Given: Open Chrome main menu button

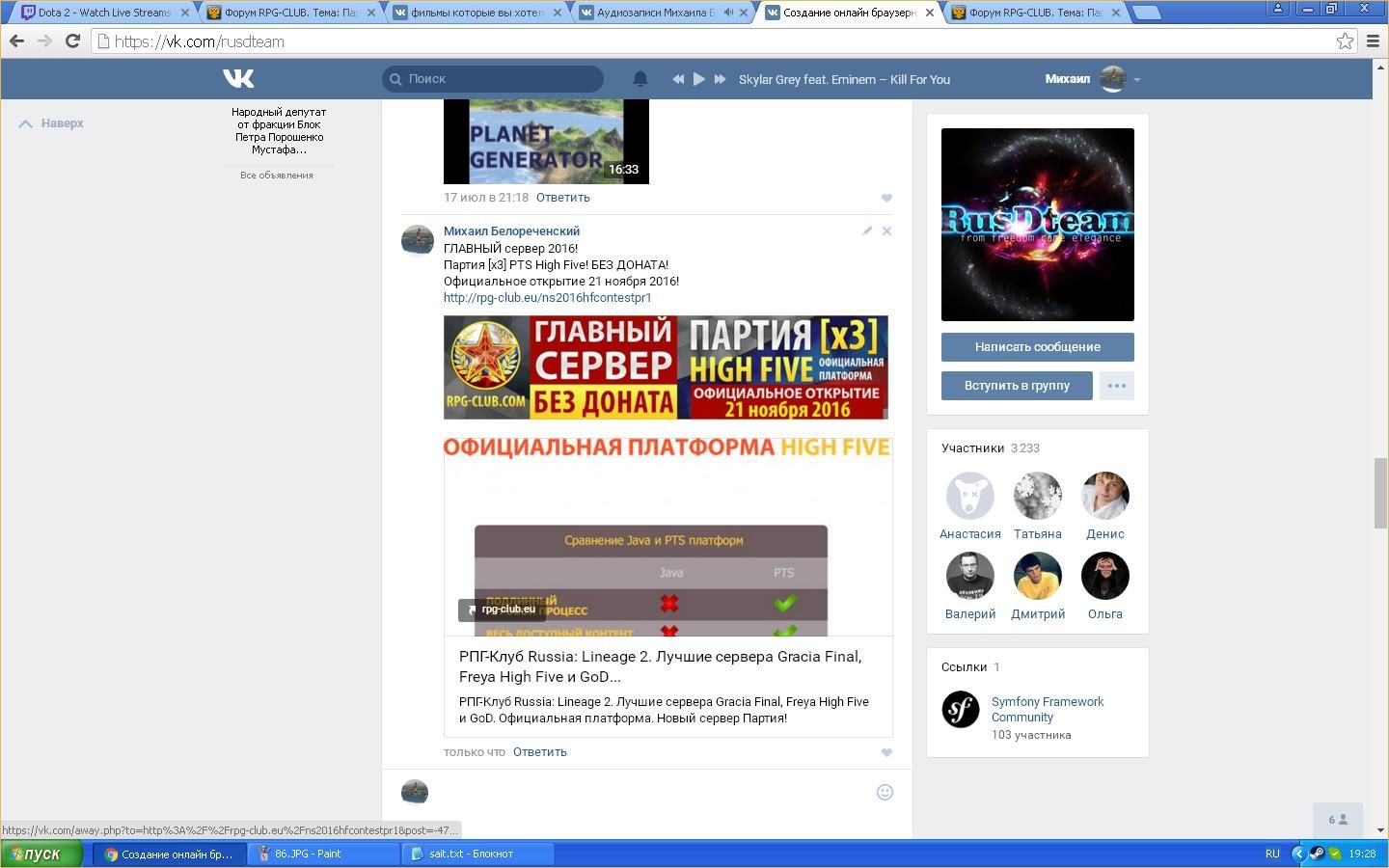Looking at the screenshot, I should coord(1373,41).
